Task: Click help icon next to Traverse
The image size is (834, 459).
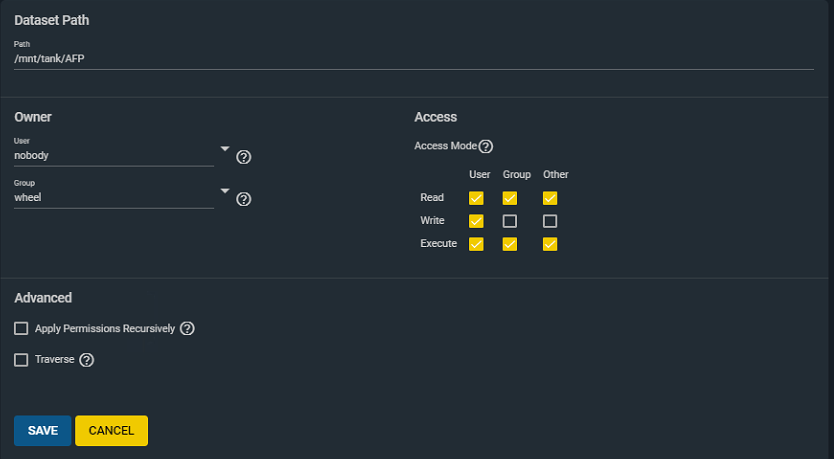Action: tap(87, 360)
